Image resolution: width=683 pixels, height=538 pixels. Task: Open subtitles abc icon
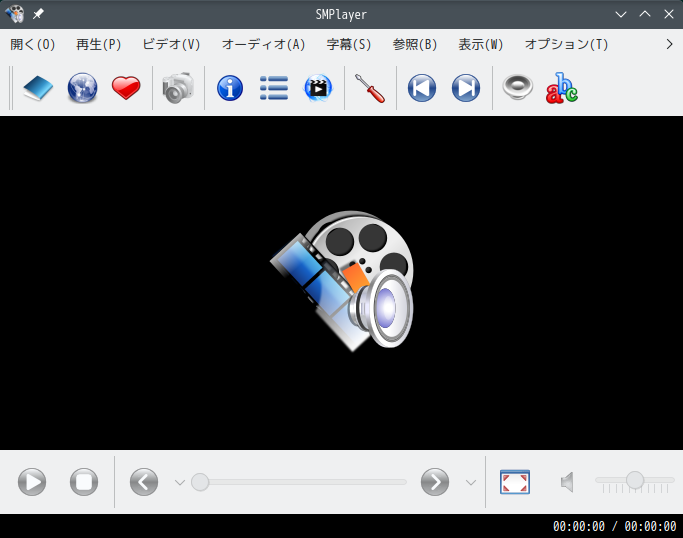click(x=562, y=88)
